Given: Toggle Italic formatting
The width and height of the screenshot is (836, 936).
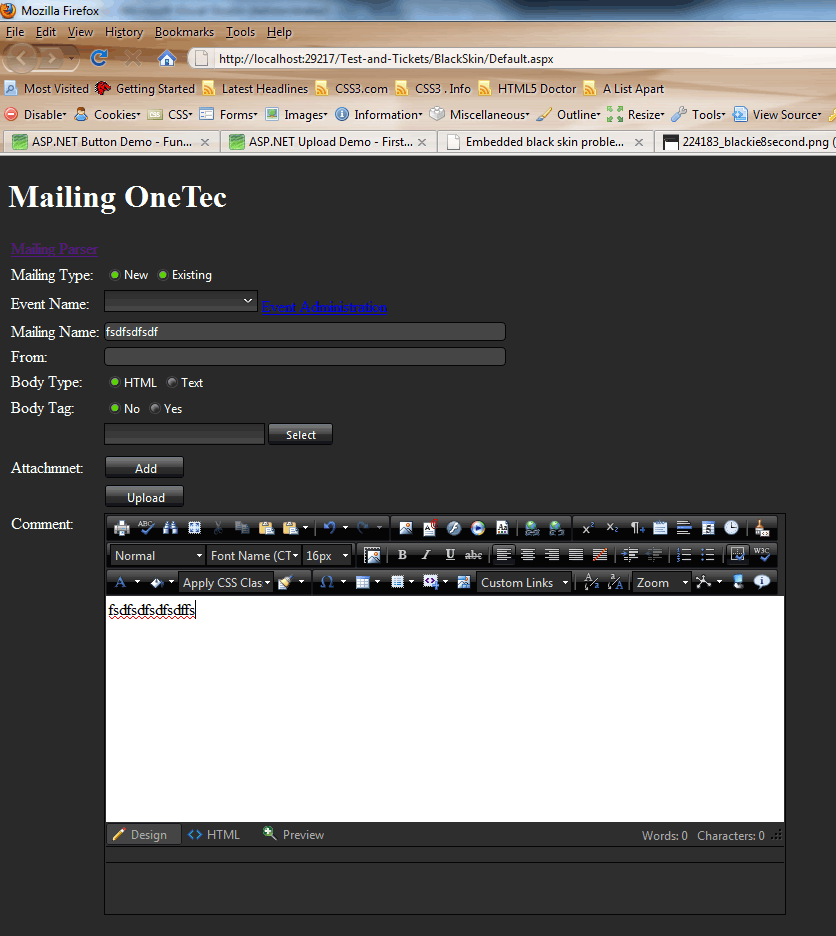Looking at the screenshot, I should tap(426, 555).
